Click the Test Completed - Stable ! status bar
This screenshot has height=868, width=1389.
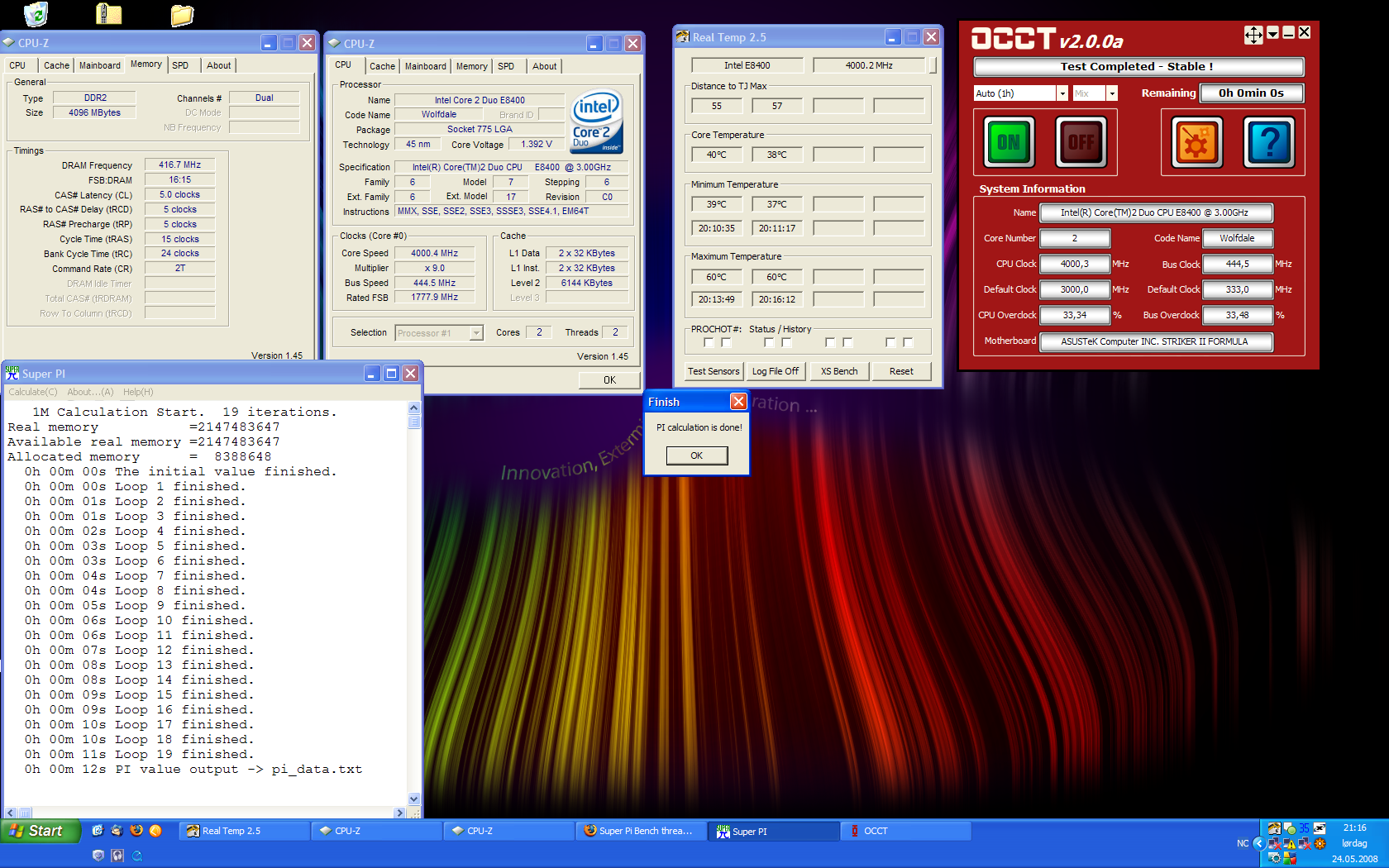coord(1138,66)
